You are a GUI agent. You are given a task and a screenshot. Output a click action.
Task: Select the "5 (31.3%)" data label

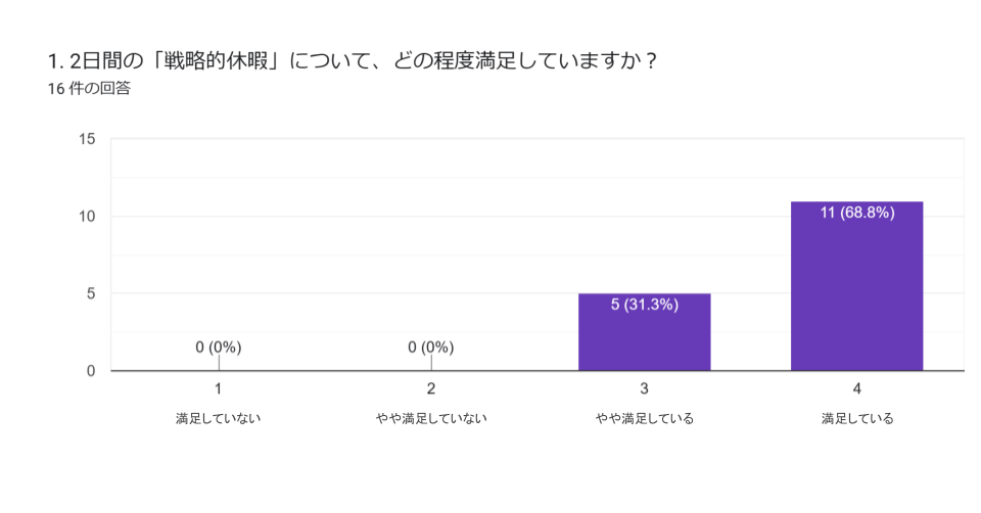[644, 304]
